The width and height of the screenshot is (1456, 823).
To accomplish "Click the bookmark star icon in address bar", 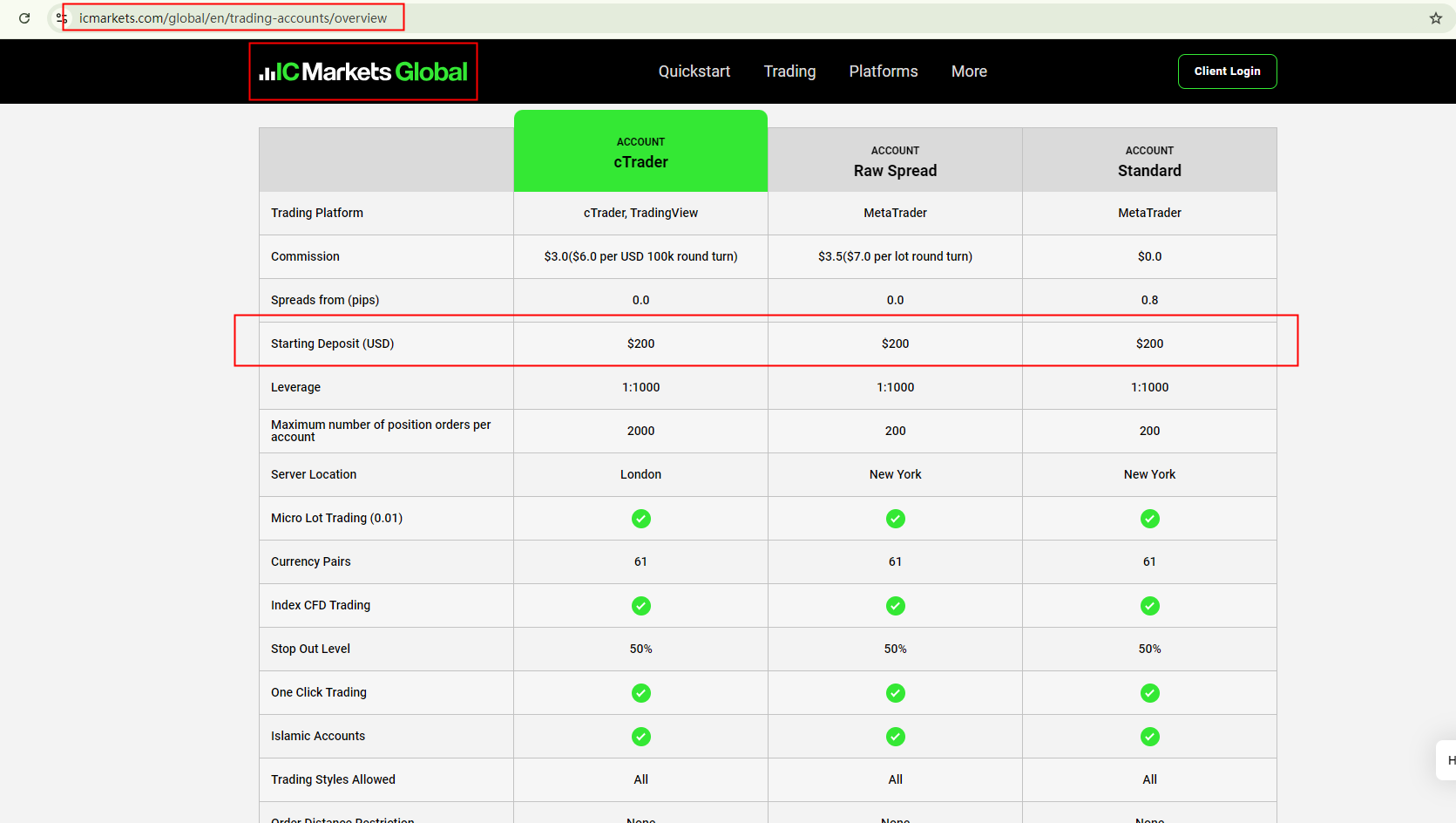I will 1435,18.
